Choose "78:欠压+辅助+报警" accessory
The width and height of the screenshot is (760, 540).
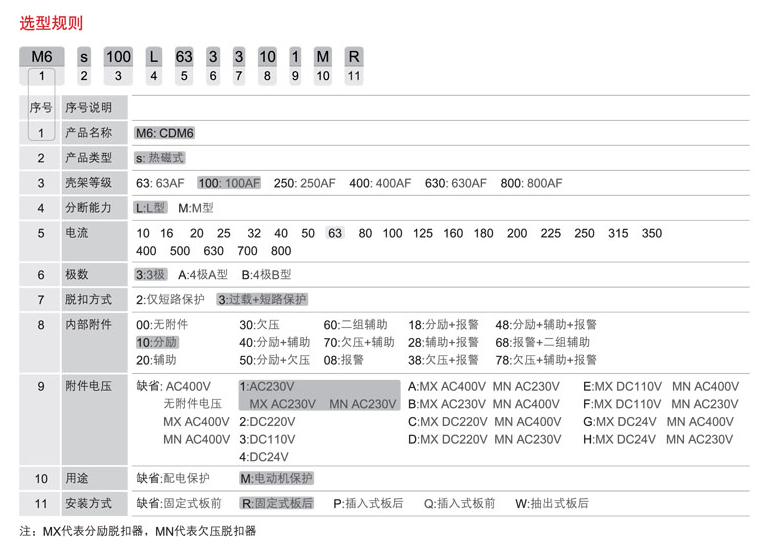[x=546, y=360]
